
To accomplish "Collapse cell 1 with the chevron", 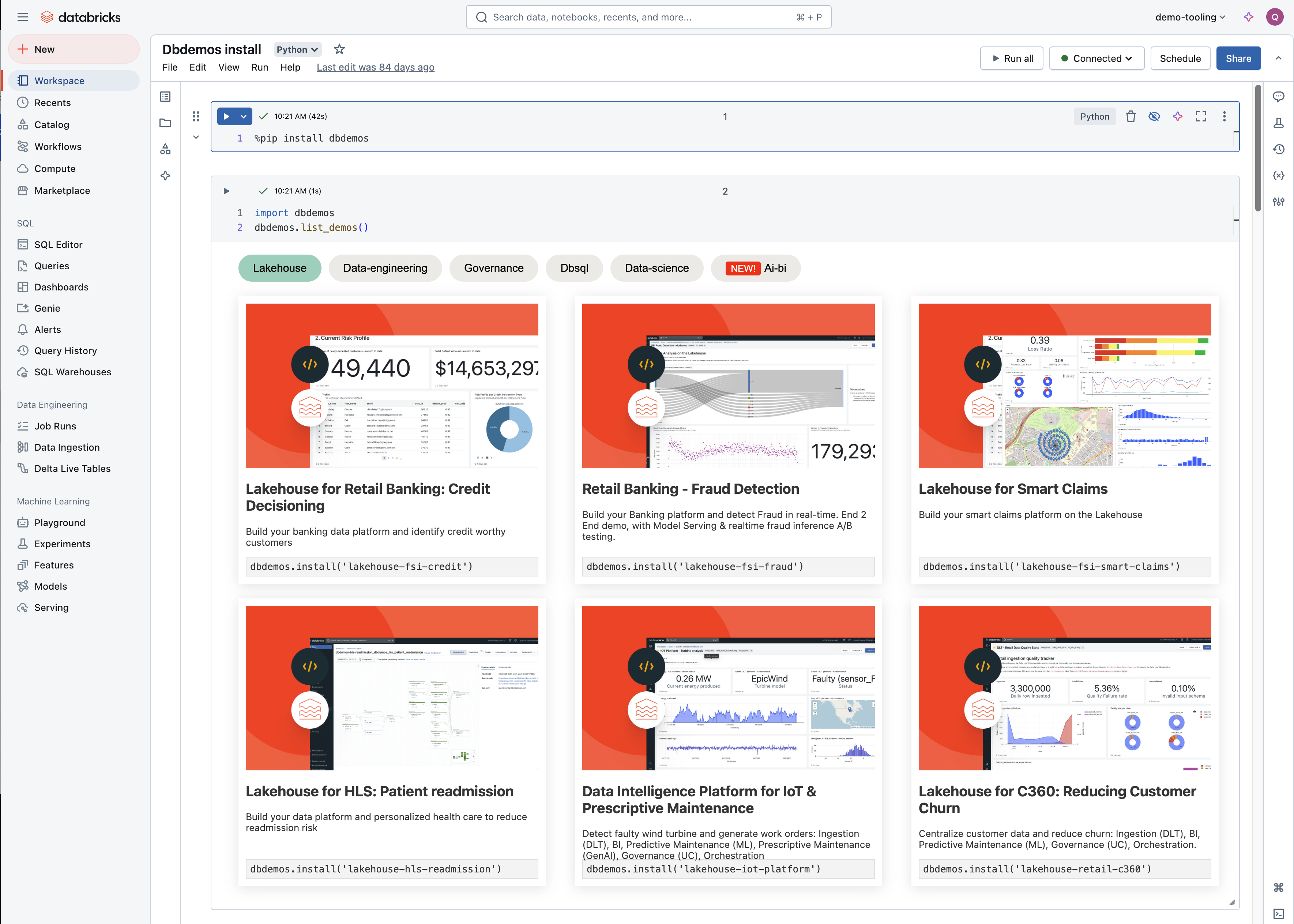I will [196, 137].
